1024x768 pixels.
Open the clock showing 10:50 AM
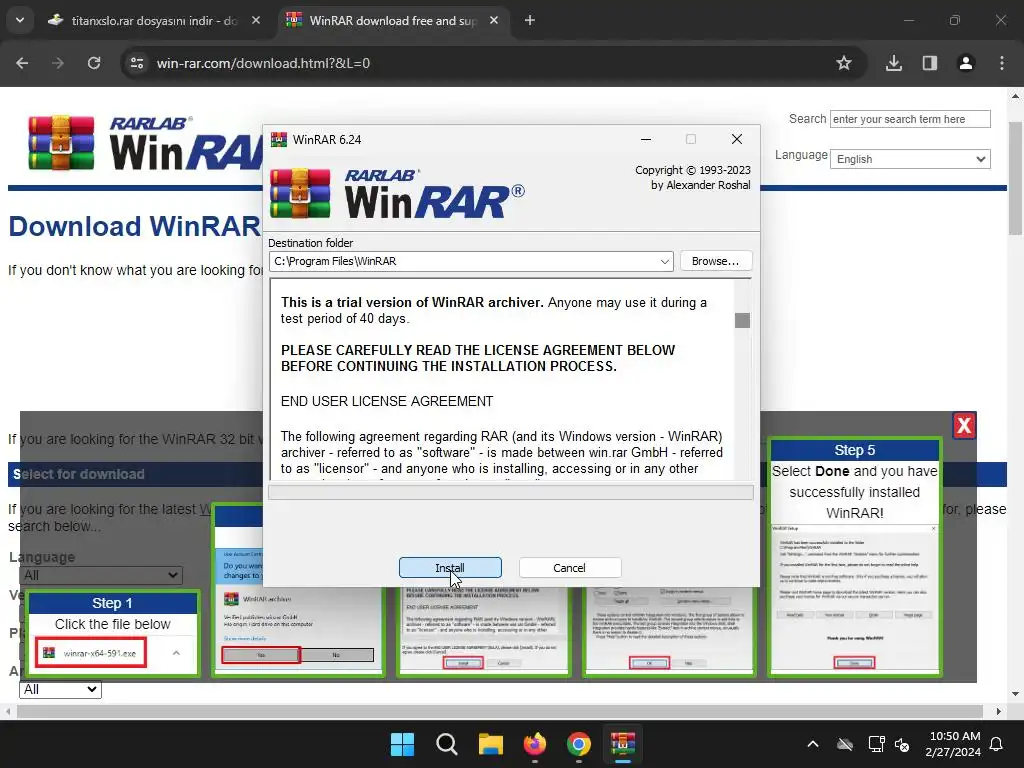pos(953,744)
